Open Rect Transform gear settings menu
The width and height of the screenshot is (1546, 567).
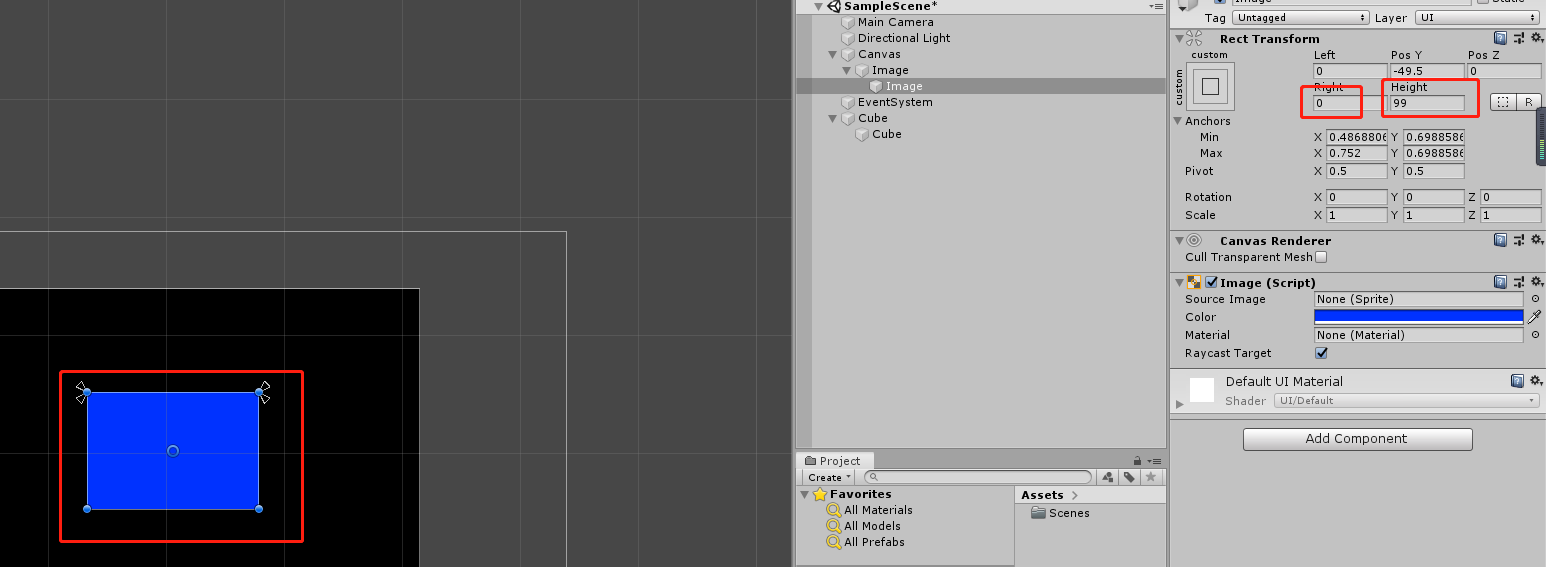coord(1535,39)
